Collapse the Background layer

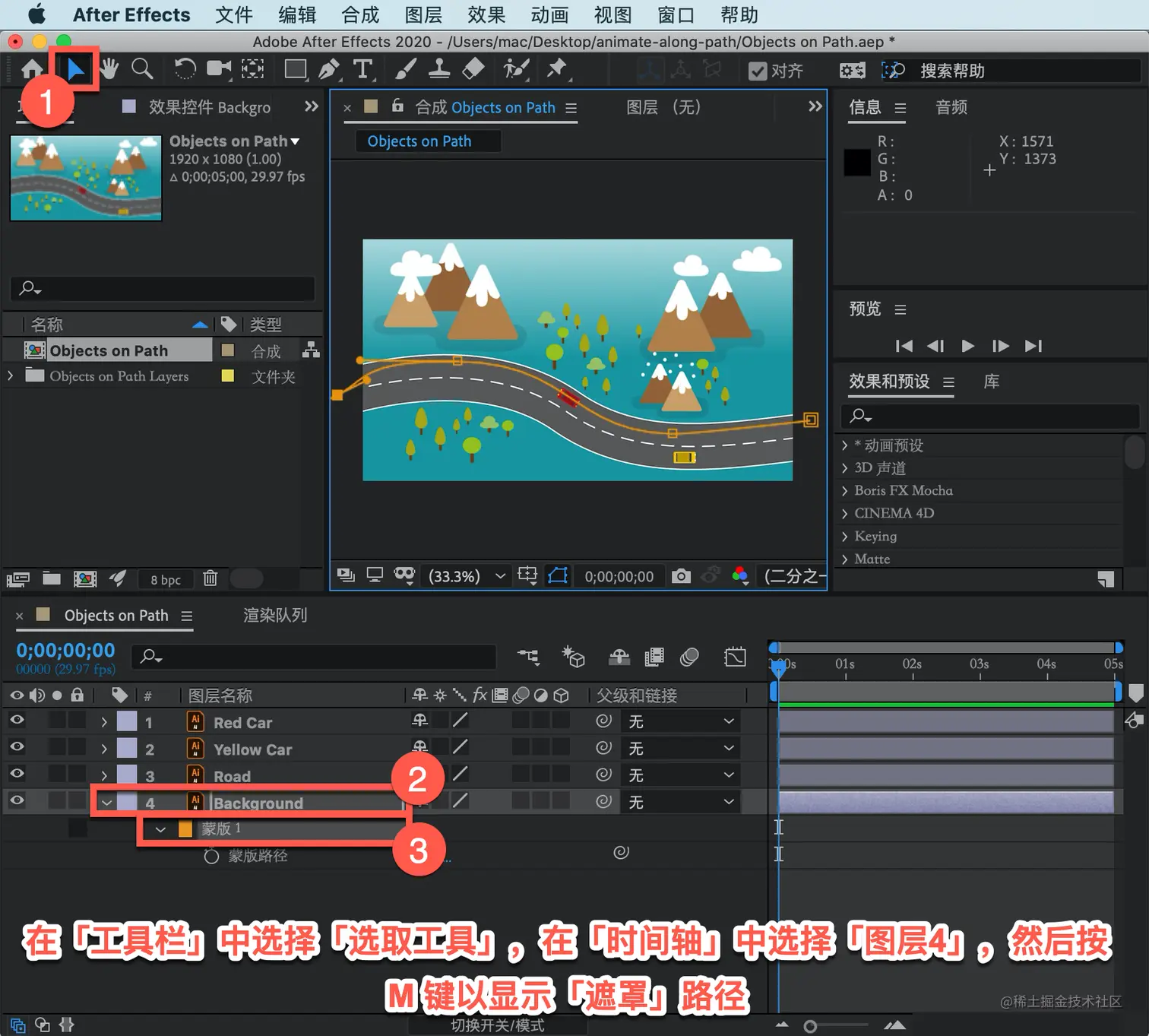[x=106, y=803]
